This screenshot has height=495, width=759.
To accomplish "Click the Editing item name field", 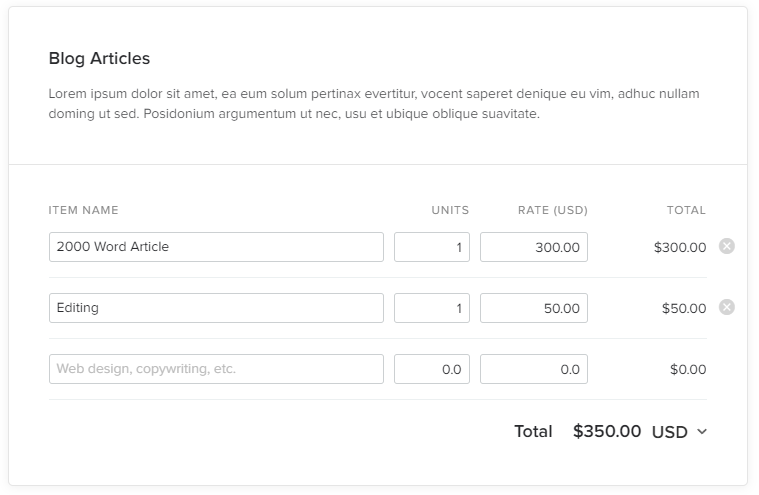I will tap(216, 308).
